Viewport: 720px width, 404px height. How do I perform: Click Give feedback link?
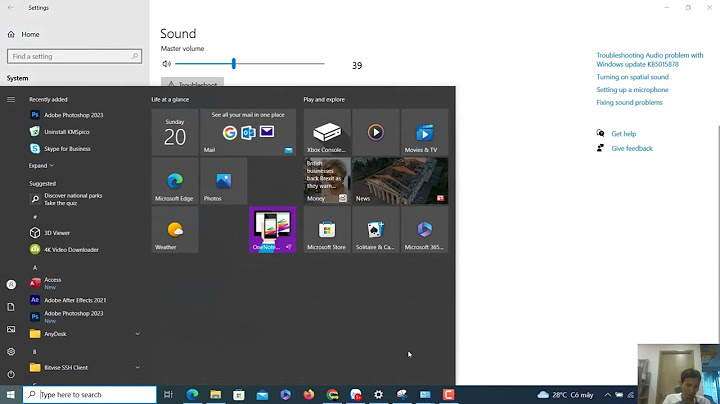click(x=632, y=148)
